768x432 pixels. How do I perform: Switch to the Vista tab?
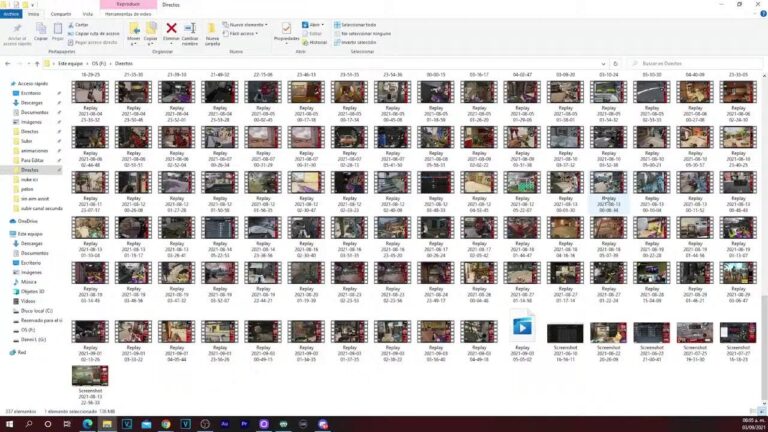(88, 14)
